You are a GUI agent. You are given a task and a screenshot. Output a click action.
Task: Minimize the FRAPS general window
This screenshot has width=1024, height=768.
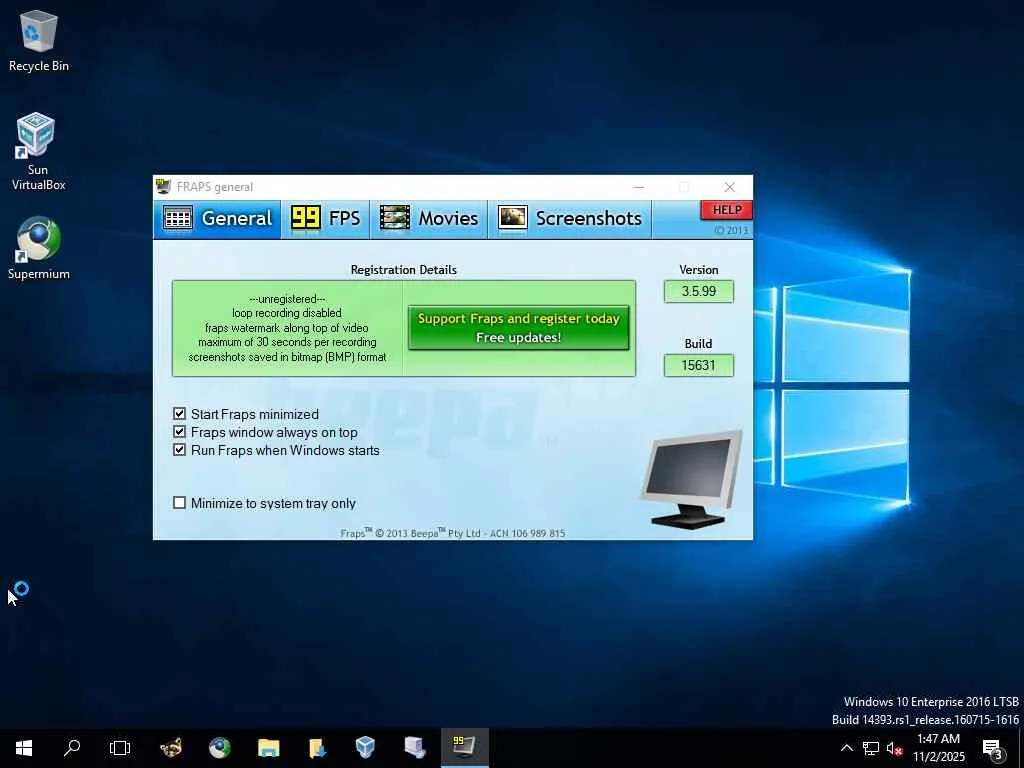(x=639, y=187)
